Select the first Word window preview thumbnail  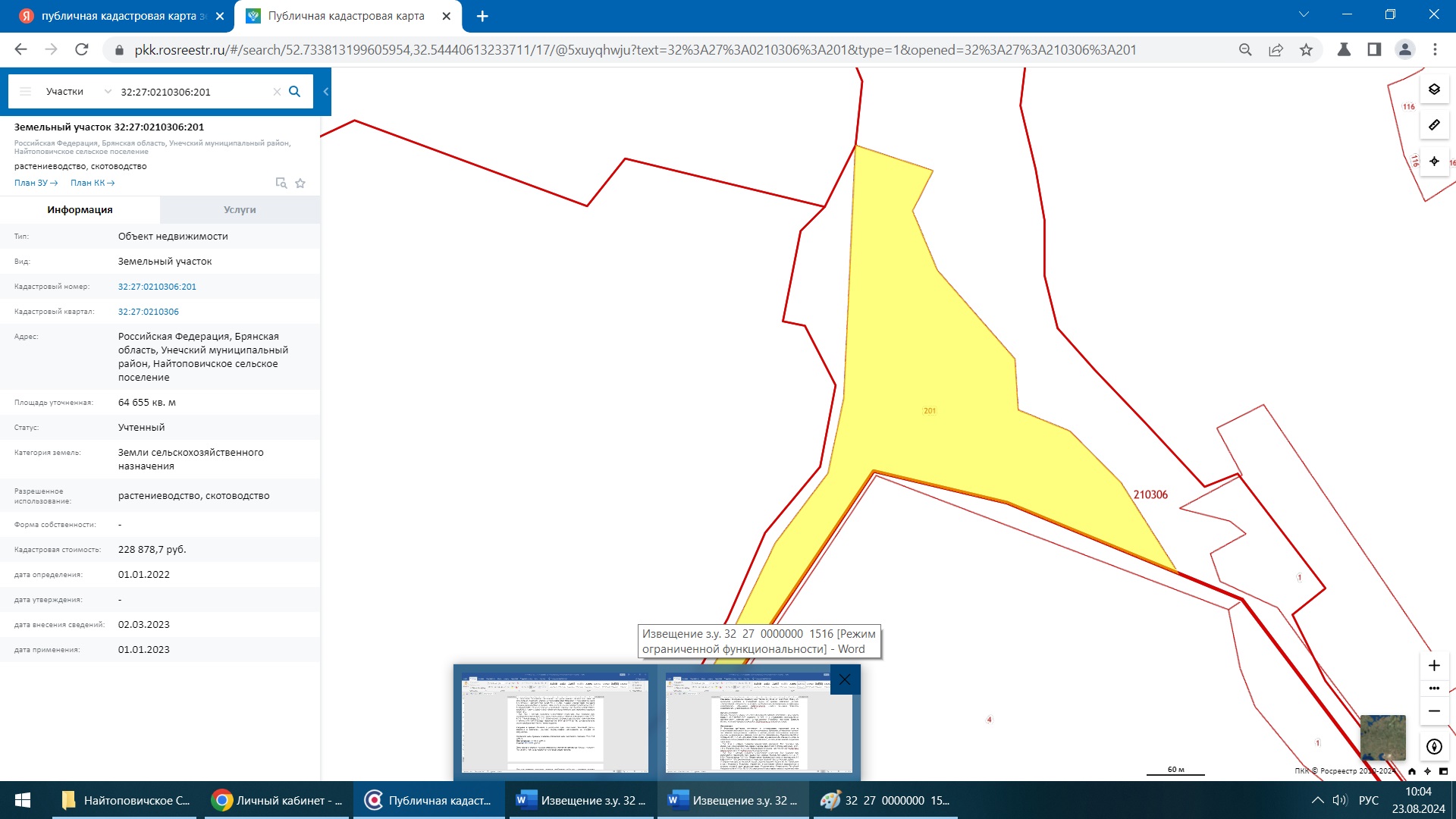pyautogui.click(x=555, y=722)
